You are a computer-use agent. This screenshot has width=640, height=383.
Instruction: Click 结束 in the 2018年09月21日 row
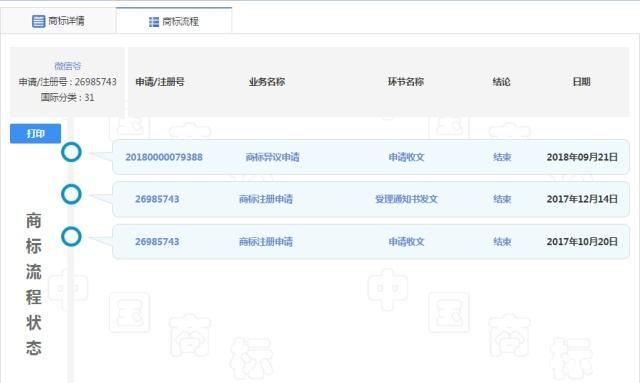pyautogui.click(x=502, y=157)
